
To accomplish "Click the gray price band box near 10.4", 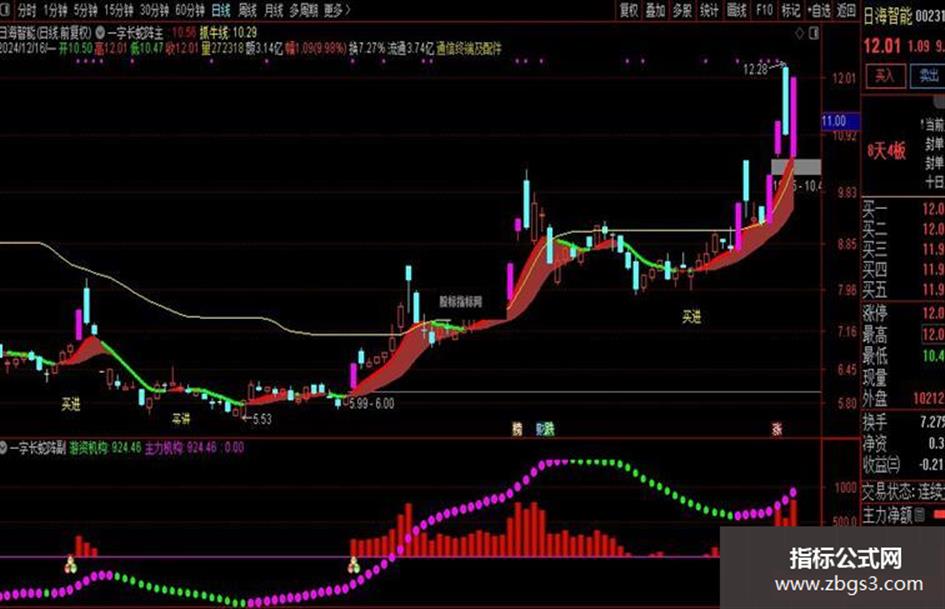I will 796,167.
